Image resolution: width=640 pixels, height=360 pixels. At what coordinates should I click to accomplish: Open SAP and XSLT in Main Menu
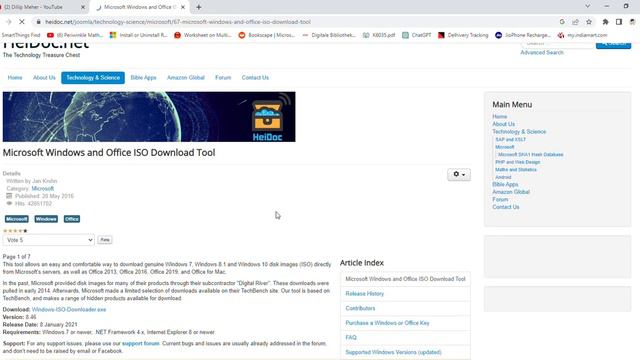click(x=511, y=140)
